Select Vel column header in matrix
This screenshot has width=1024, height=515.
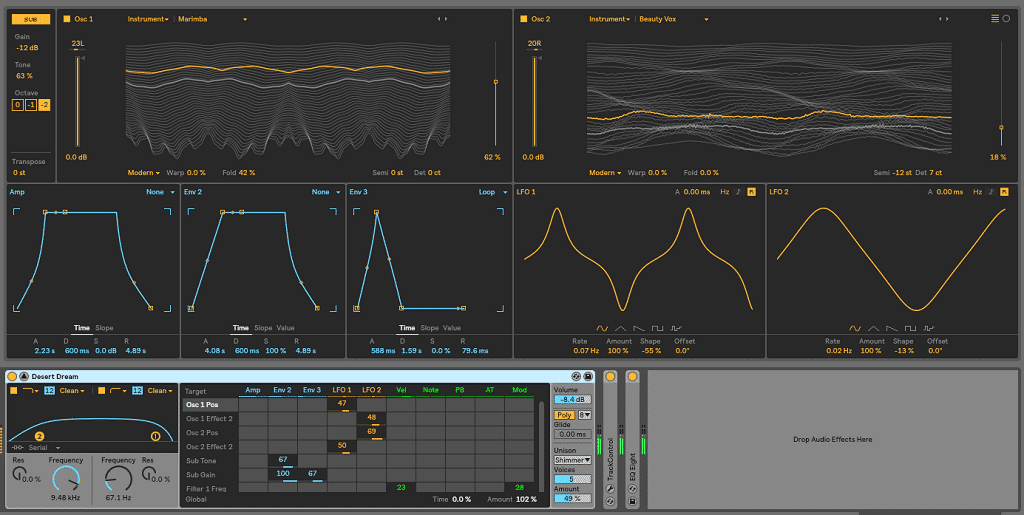(401, 390)
